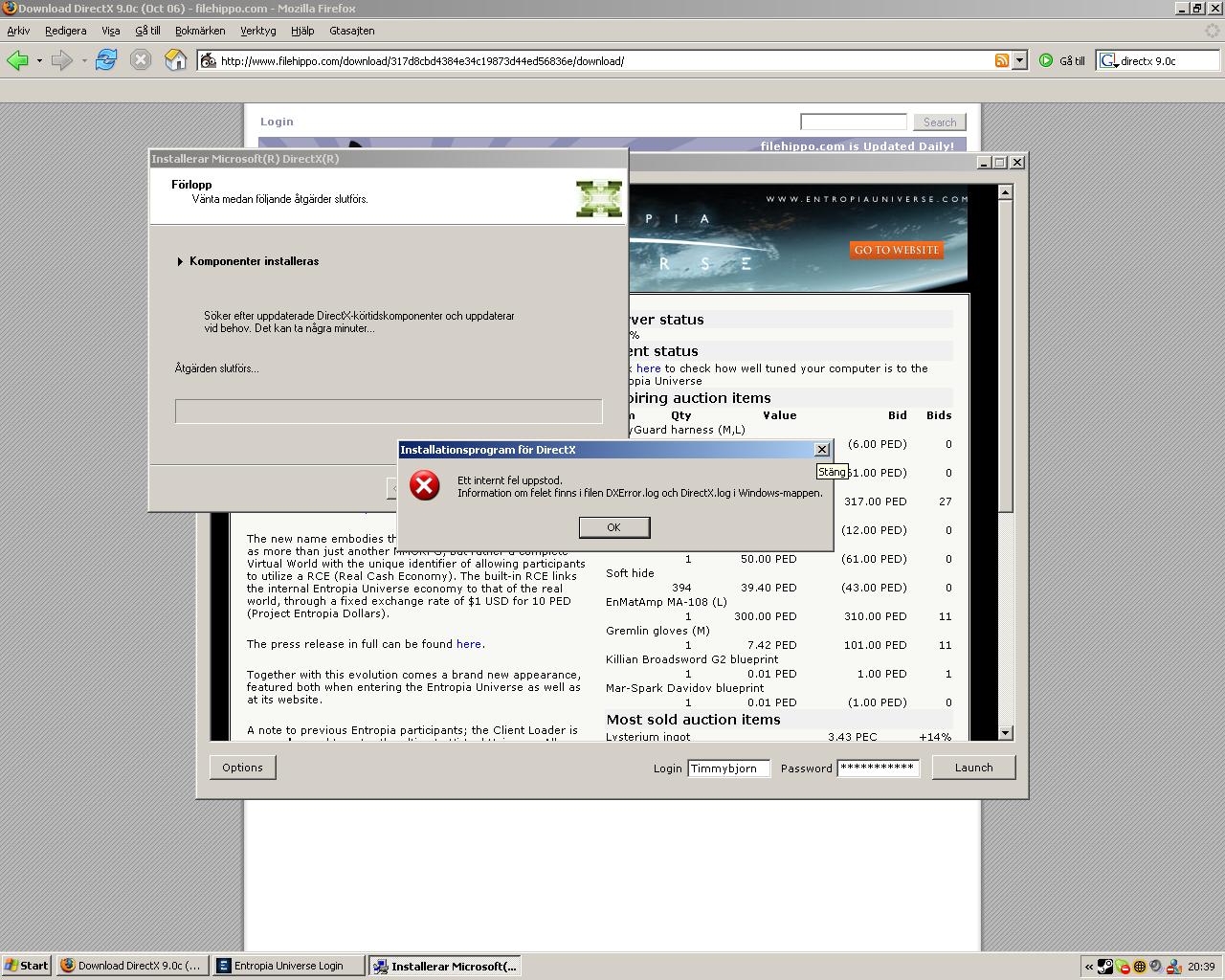This screenshot has width=1225, height=980.
Task: Switch to Entropia Universe Login taskbar item
Action: click(x=288, y=966)
